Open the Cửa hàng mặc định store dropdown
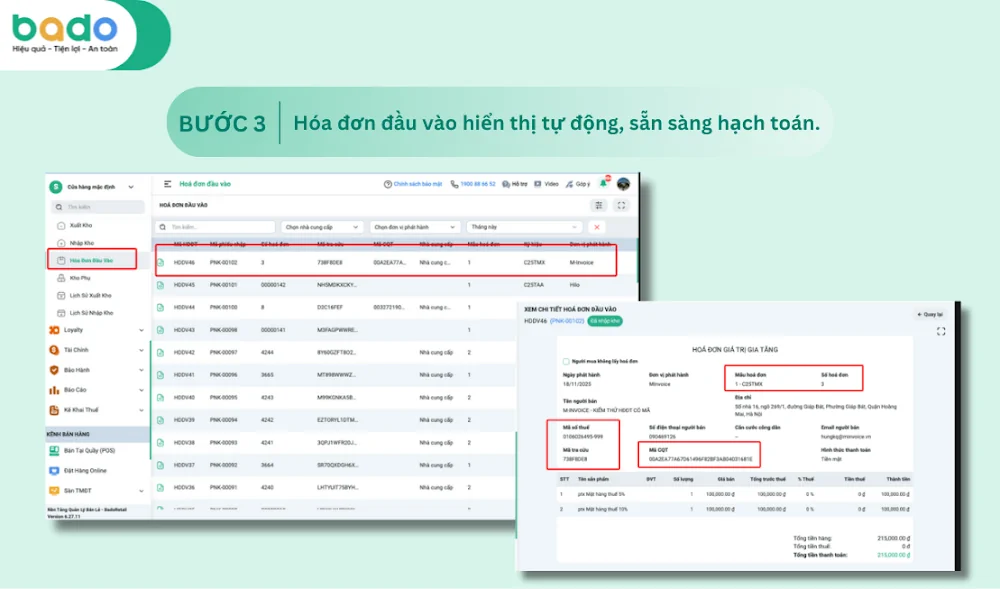Image resolution: width=1000 pixels, height=589 pixels. click(x=92, y=187)
